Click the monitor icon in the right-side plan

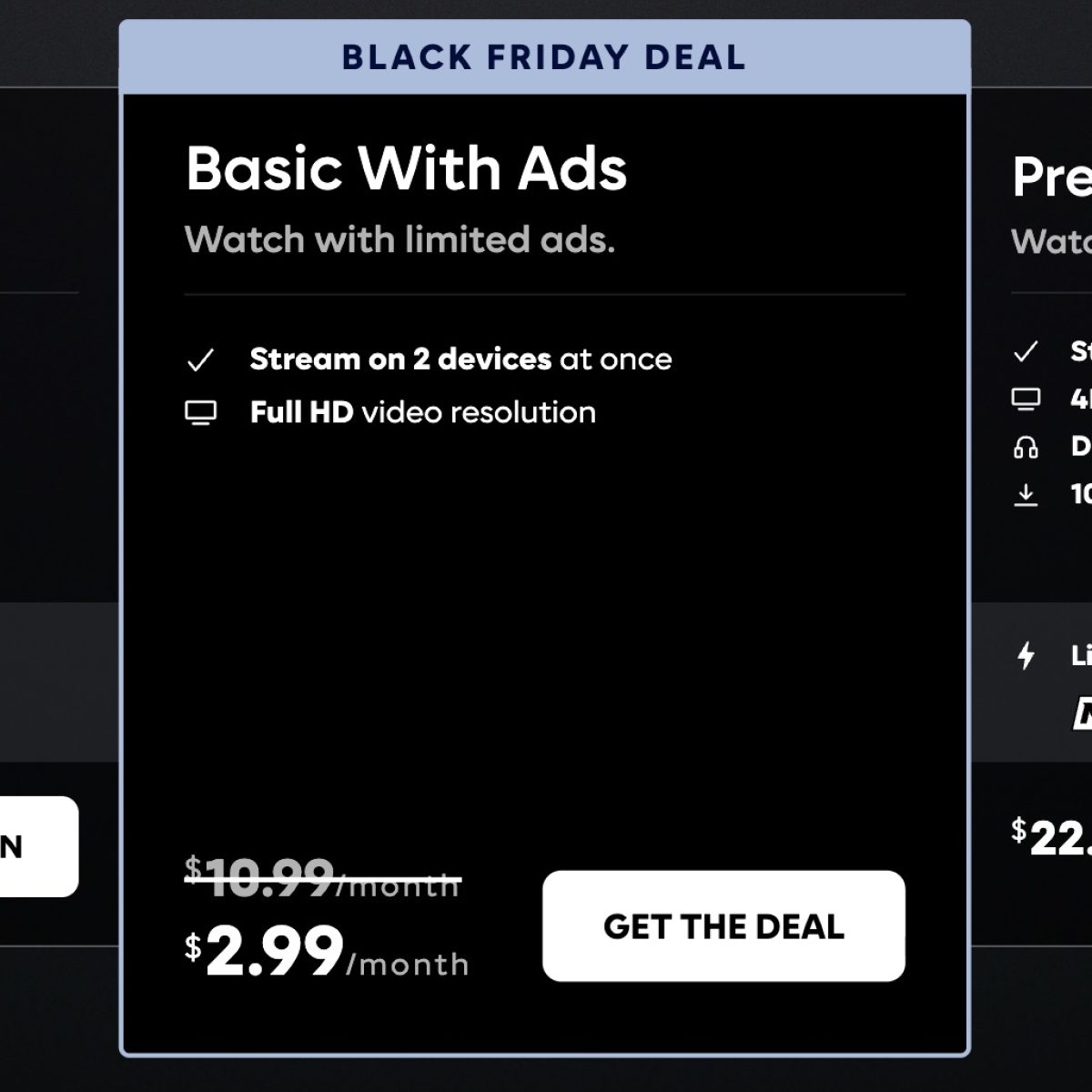(x=1026, y=399)
